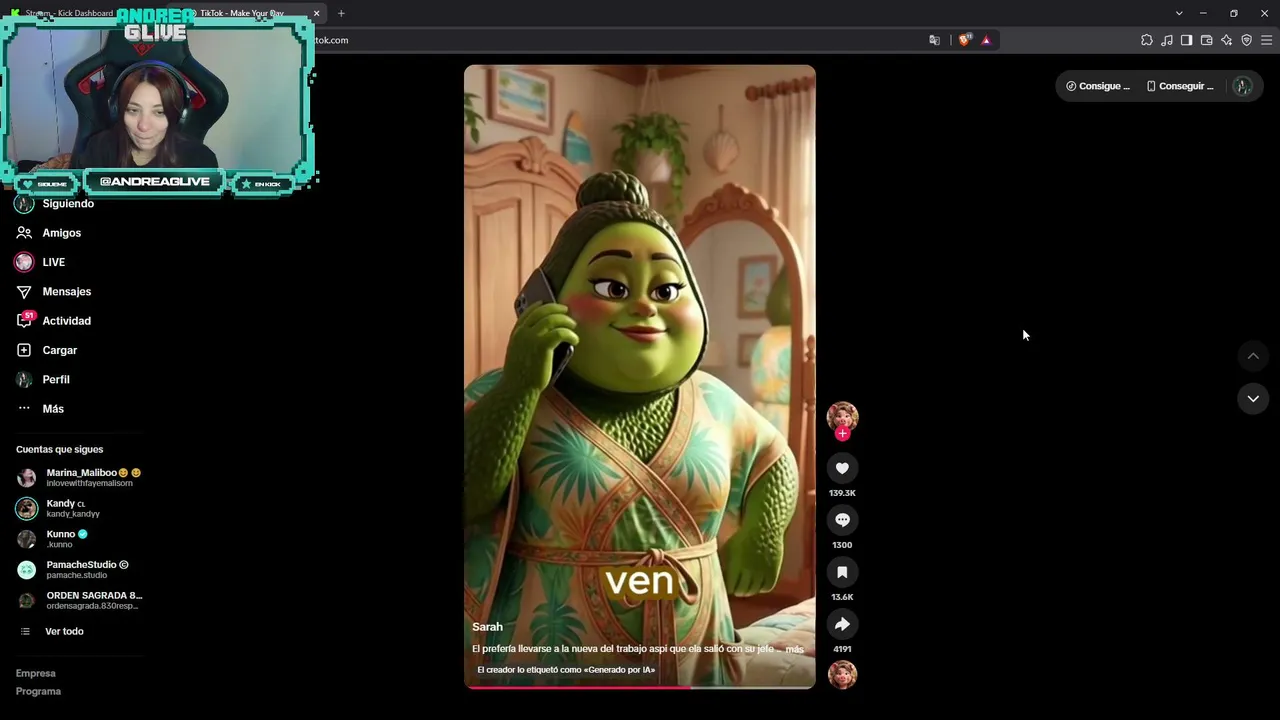Click the Mensajes paper-plane icon
The height and width of the screenshot is (720, 1280).
point(24,291)
